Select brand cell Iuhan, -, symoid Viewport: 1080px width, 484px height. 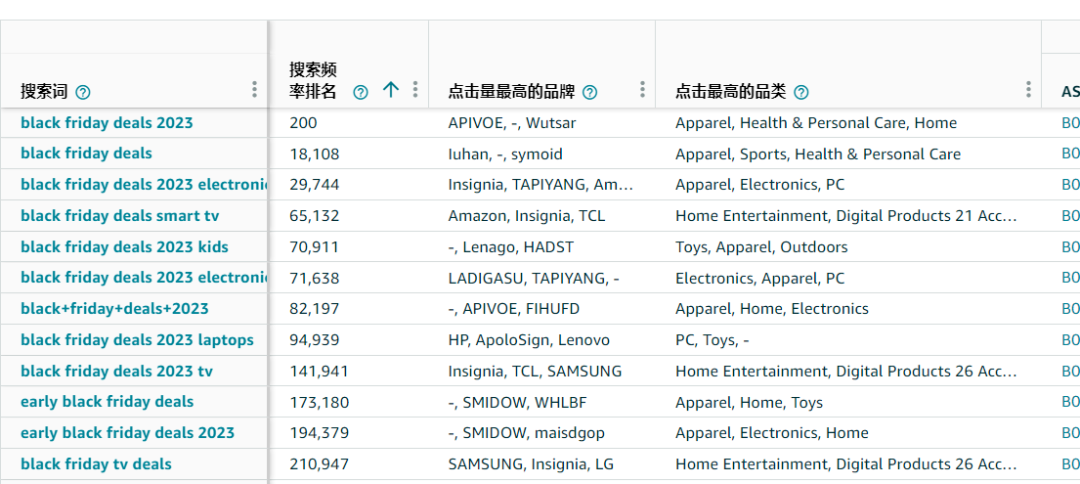[x=505, y=154]
